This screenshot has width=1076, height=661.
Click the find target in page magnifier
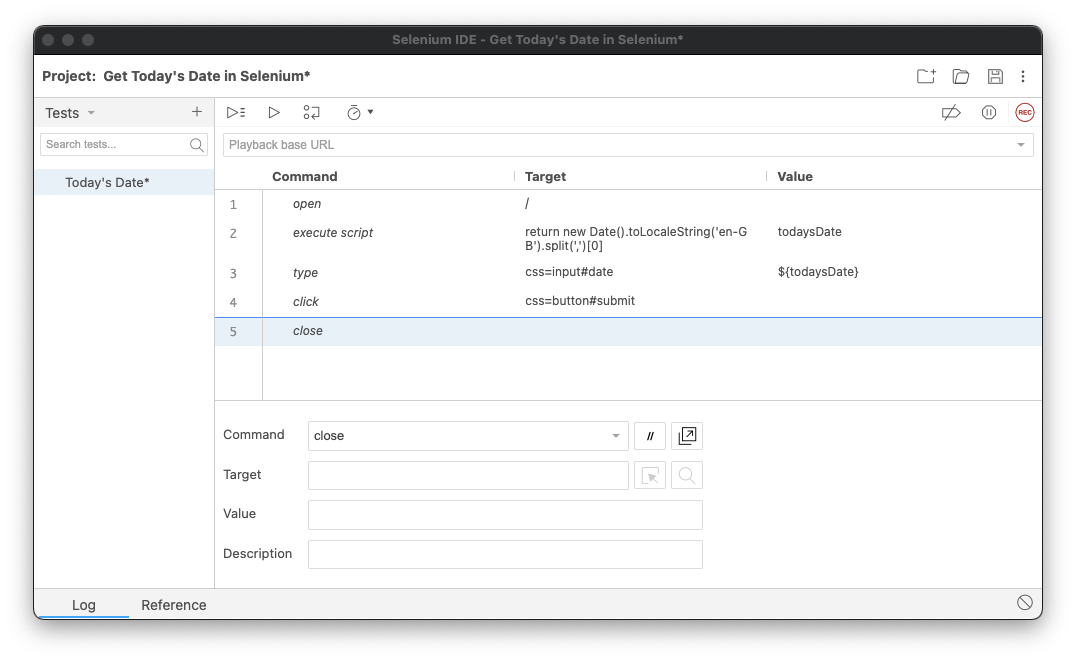[686, 475]
